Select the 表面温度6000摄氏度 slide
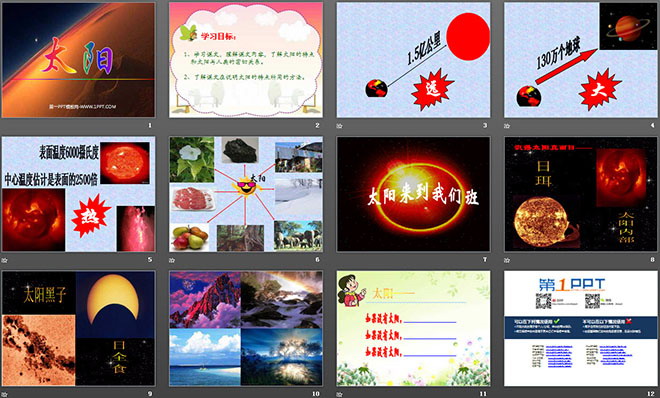660x398 pixels. pyautogui.click(x=78, y=194)
